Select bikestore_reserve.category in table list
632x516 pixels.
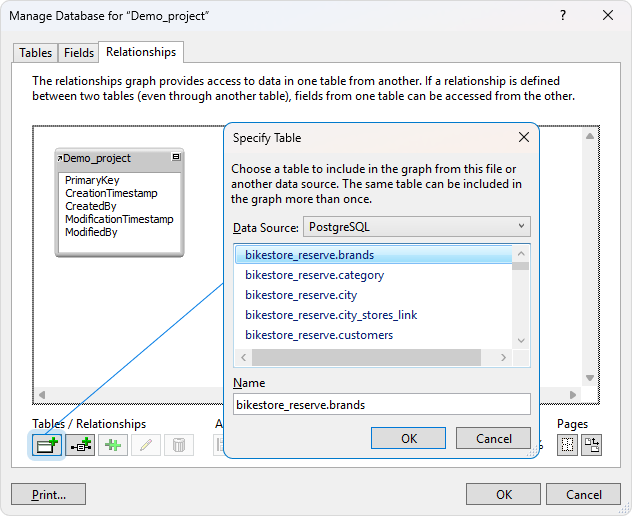click(x=373, y=275)
